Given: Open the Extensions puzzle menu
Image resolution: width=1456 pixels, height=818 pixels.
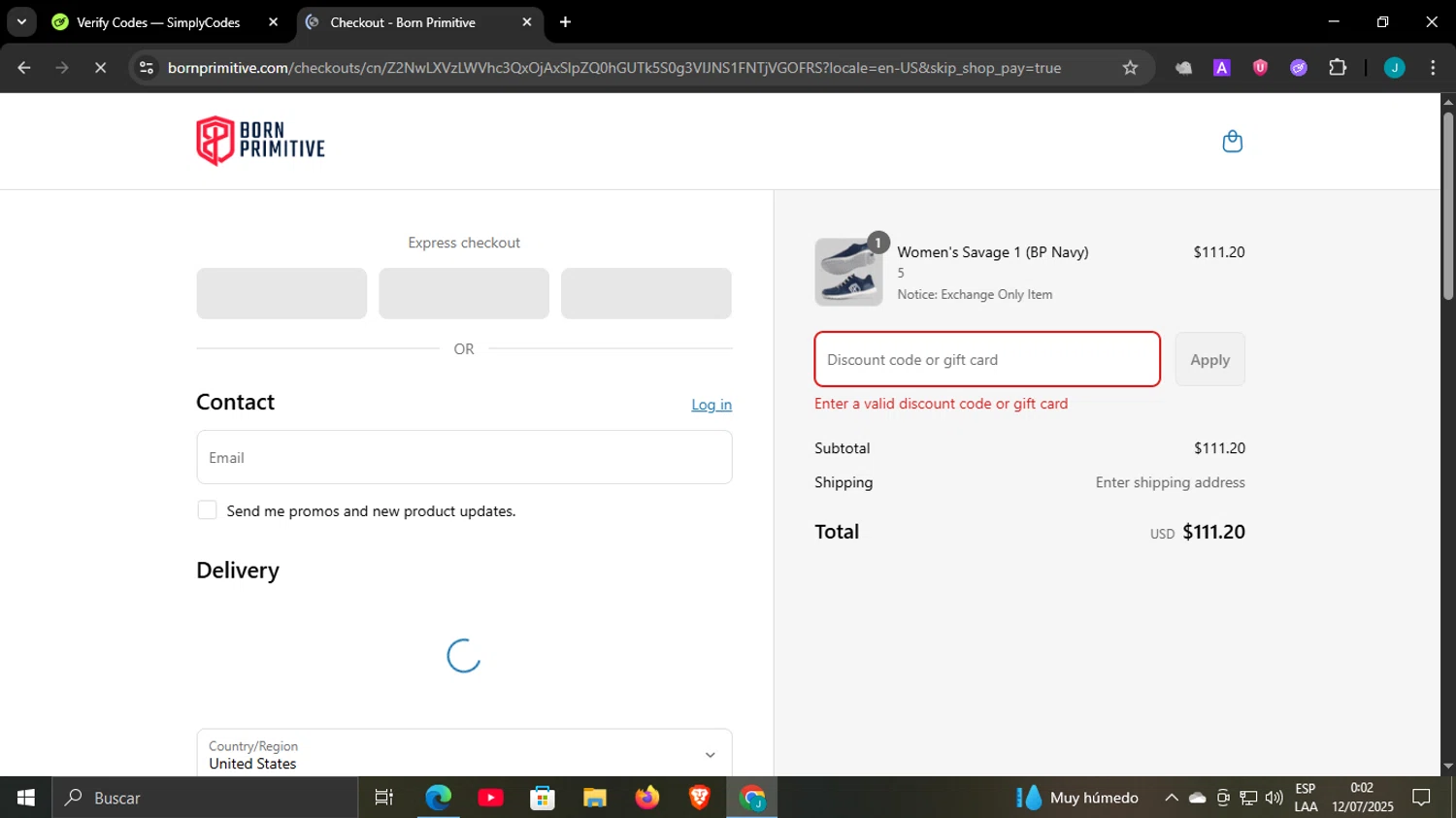Looking at the screenshot, I should click(x=1338, y=68).
